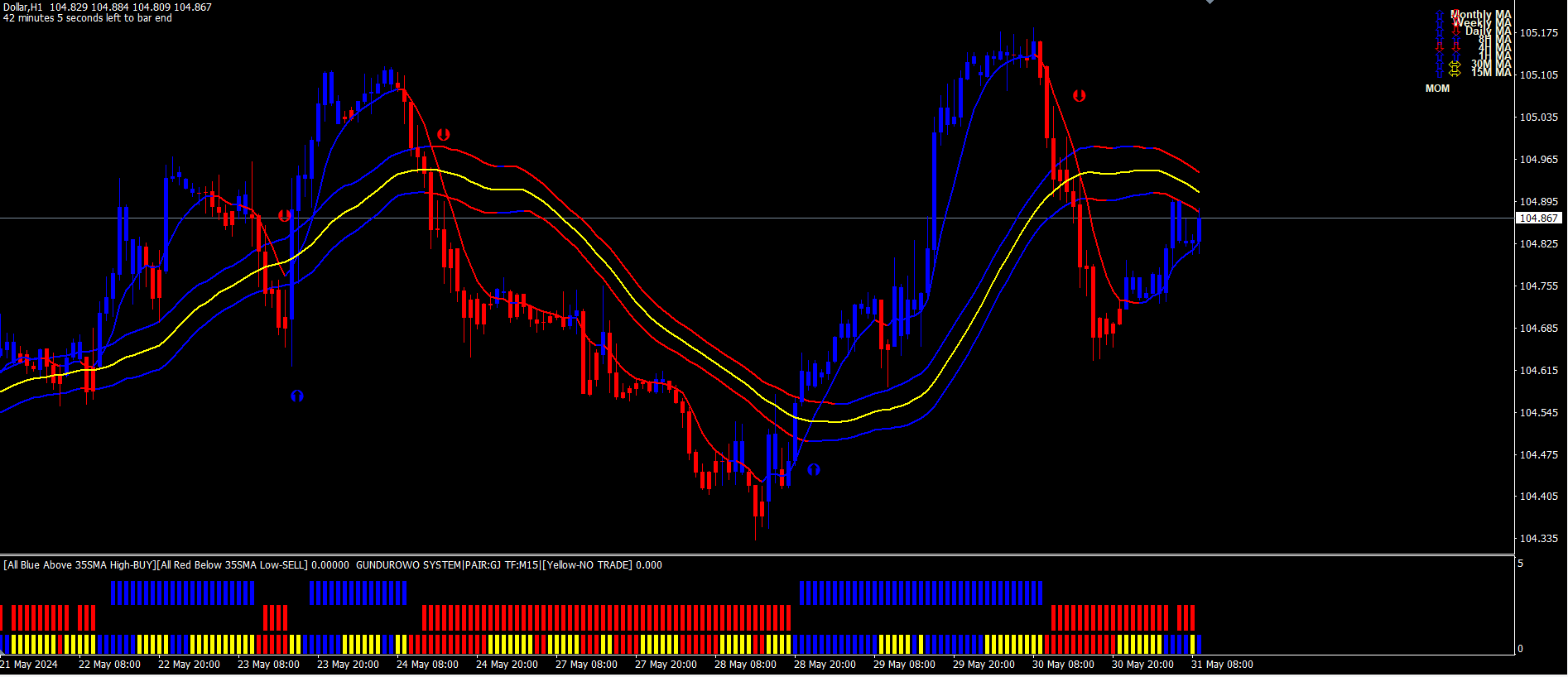
Task: Click the '30 May 20:00' time axis label
Action: click(x=1142, y=665)
